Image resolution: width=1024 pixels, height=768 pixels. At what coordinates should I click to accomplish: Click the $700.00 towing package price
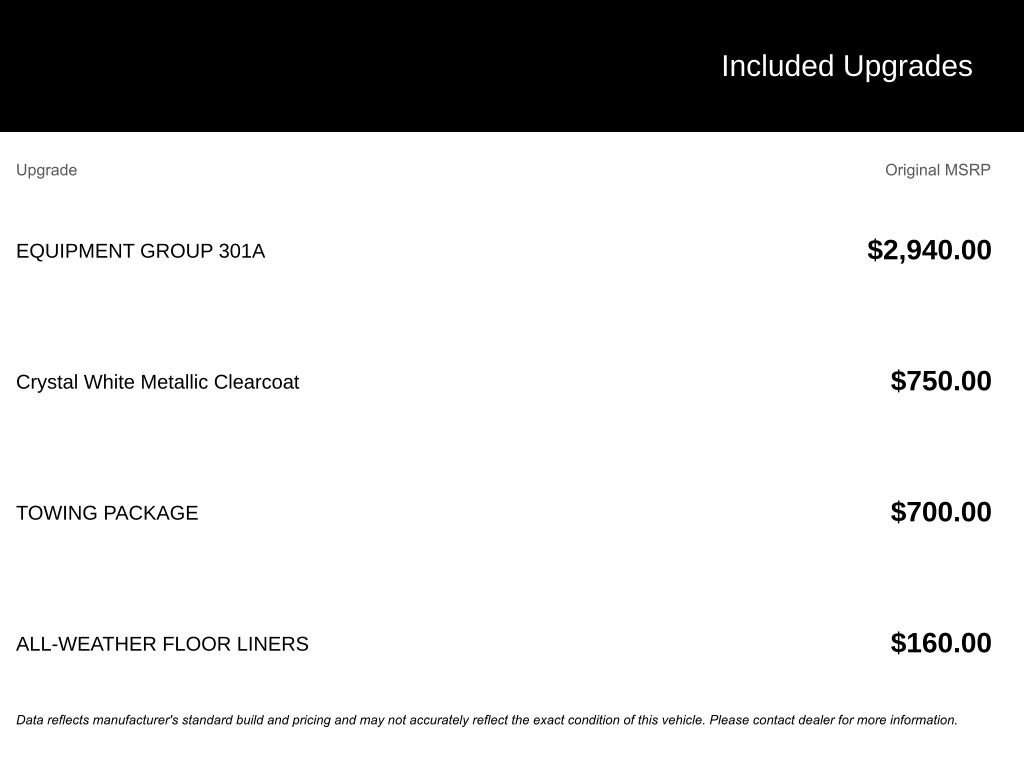tap(941, 512)
